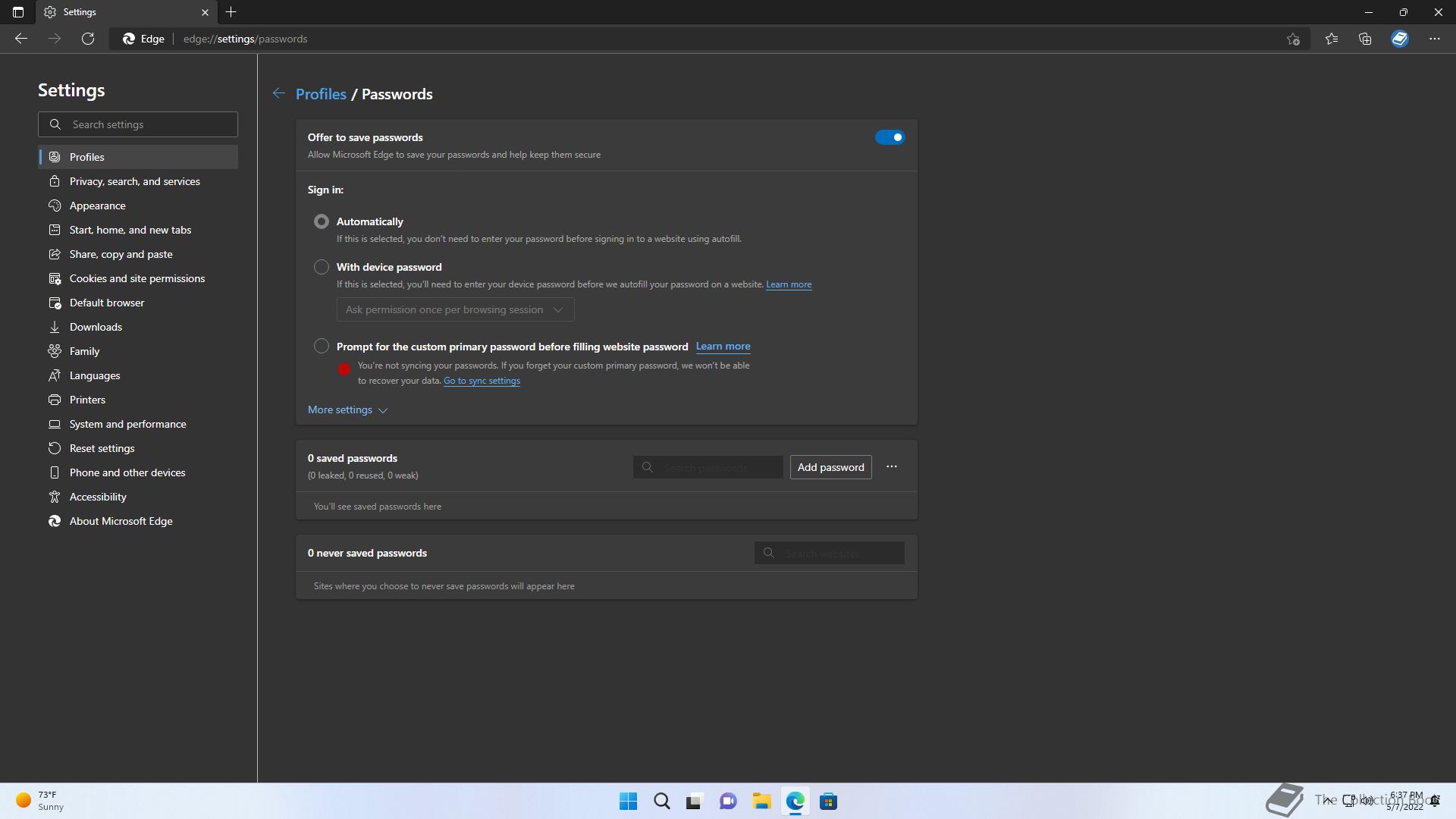Click '0 never saved passwords' heading
The image size is (1456, 819).
[x=367, y=553]
